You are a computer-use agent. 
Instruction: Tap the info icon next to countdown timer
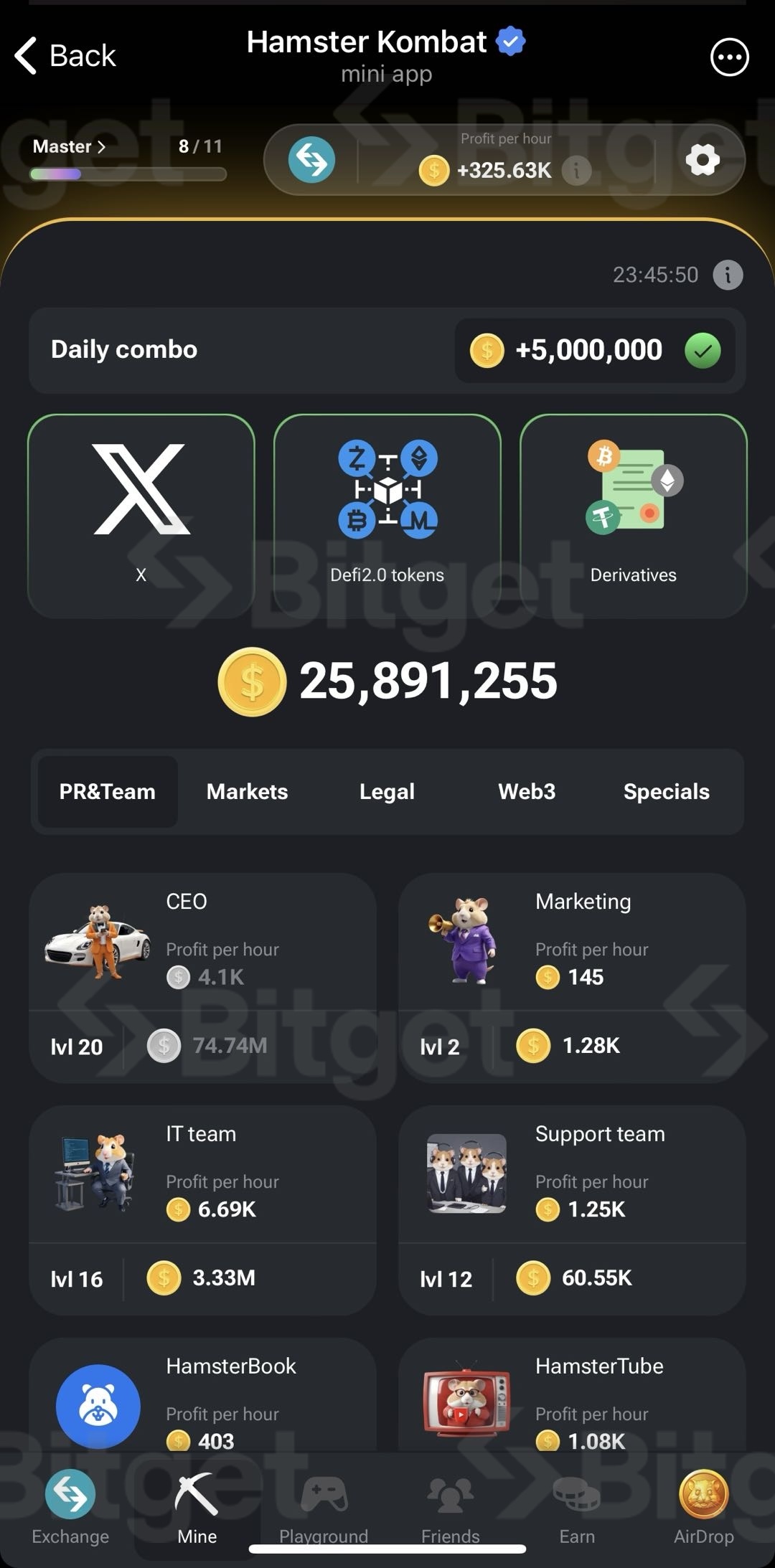(x=728, y=275)
